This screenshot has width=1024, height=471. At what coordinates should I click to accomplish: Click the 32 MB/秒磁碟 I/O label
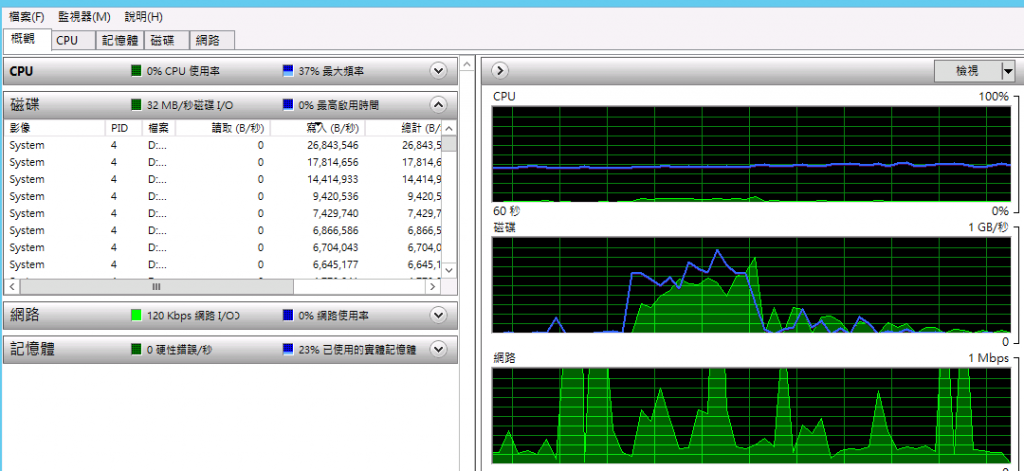(190, 105)
